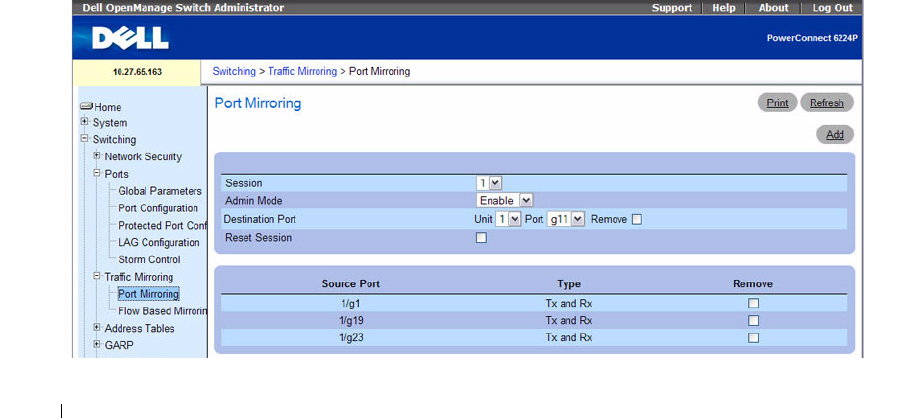Expand the GARP tree node

pos(97,345)
